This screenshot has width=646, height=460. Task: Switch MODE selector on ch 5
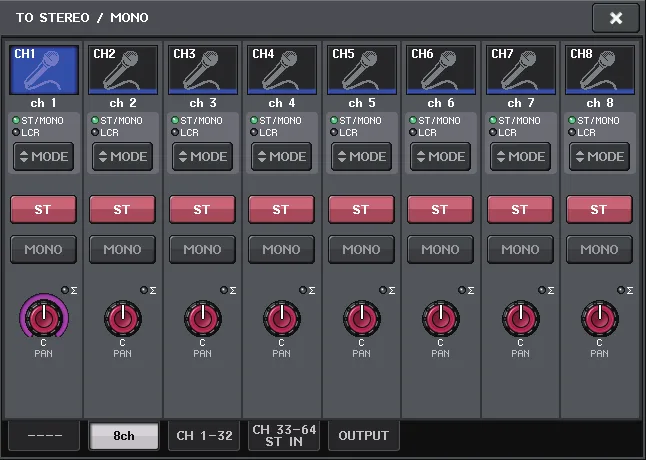361,156
